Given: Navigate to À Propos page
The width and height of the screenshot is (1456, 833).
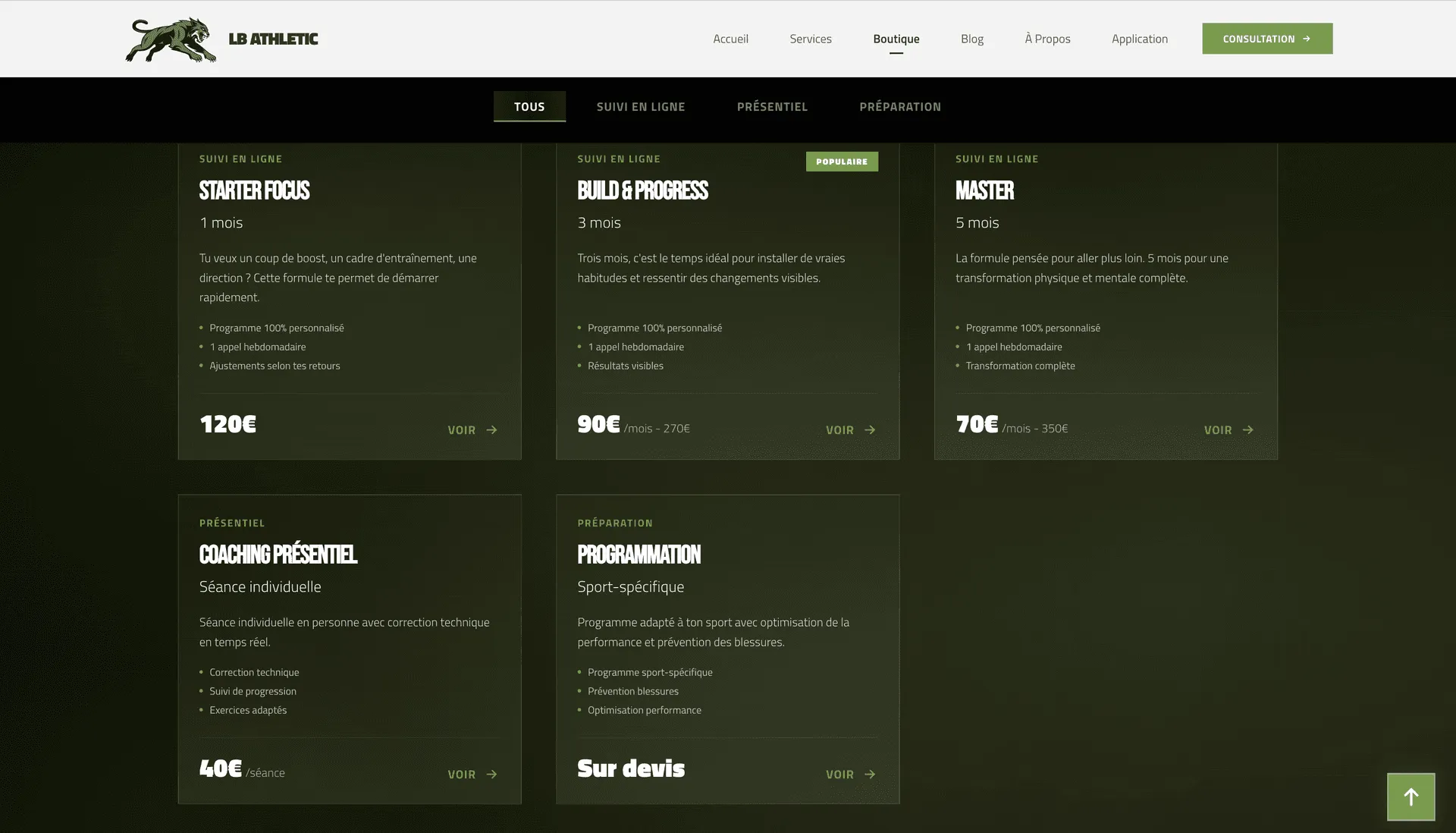Looking at the screenshot, I should 1047,39.
